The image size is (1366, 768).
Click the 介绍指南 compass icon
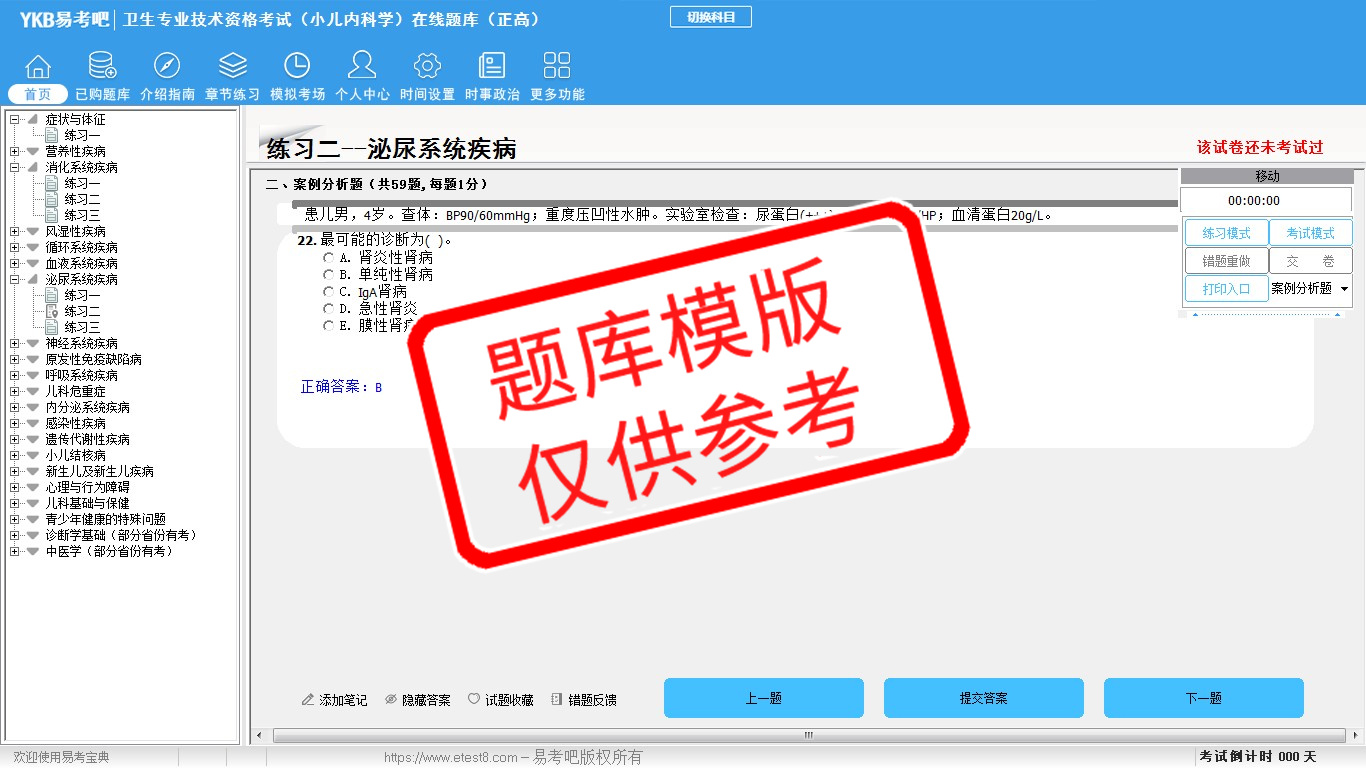167,67
